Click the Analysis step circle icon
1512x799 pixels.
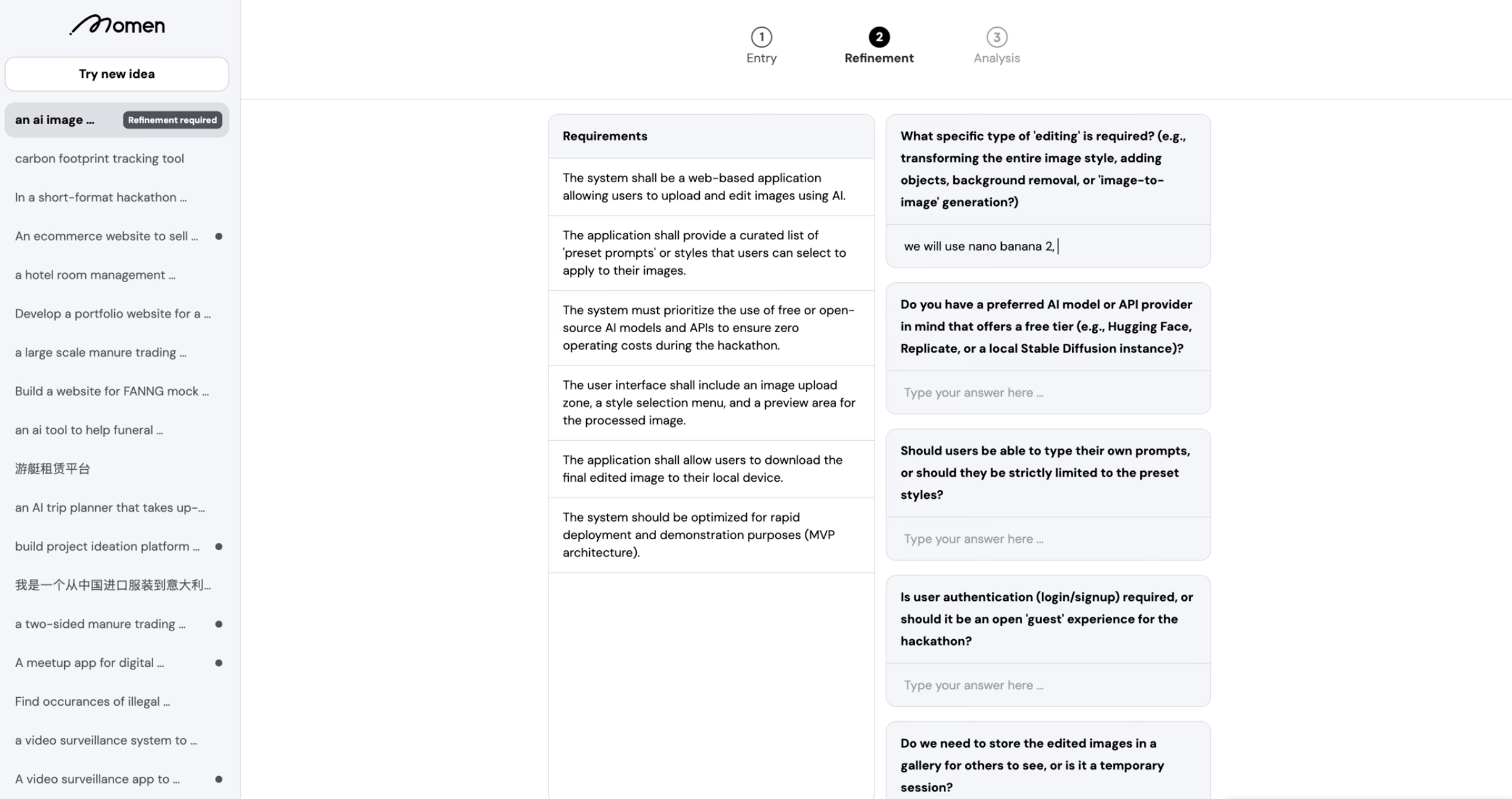click(996, 37)
